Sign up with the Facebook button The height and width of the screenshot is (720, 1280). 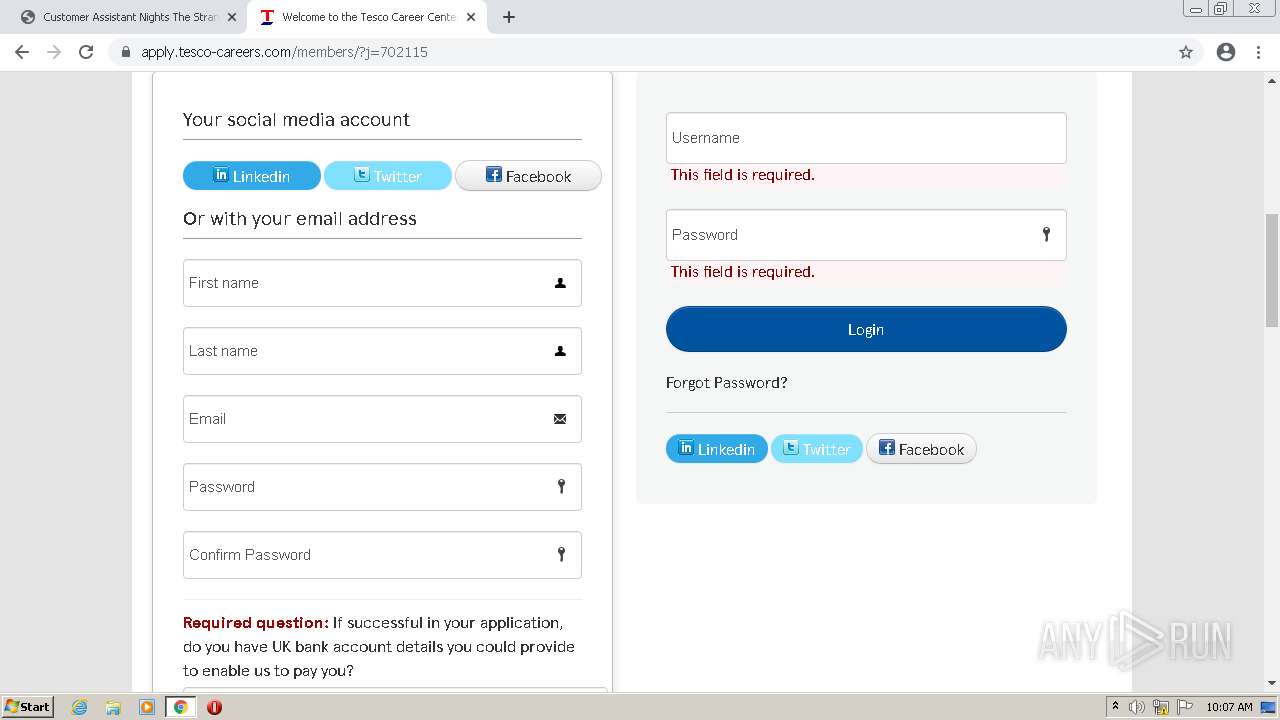tap(528, 176)
